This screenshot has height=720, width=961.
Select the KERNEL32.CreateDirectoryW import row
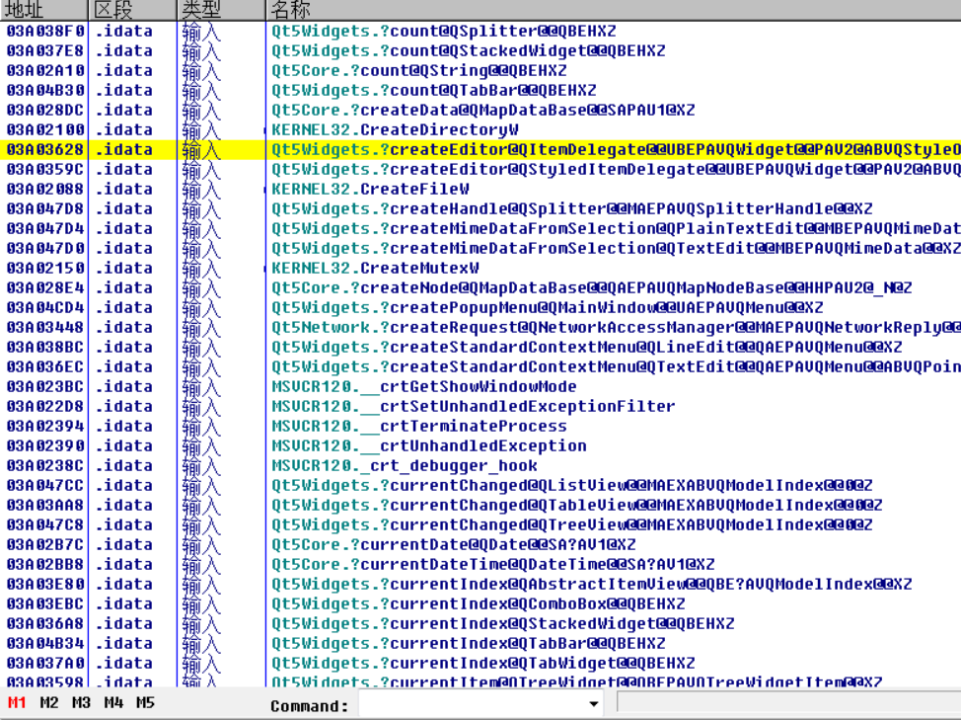point(395,130)
